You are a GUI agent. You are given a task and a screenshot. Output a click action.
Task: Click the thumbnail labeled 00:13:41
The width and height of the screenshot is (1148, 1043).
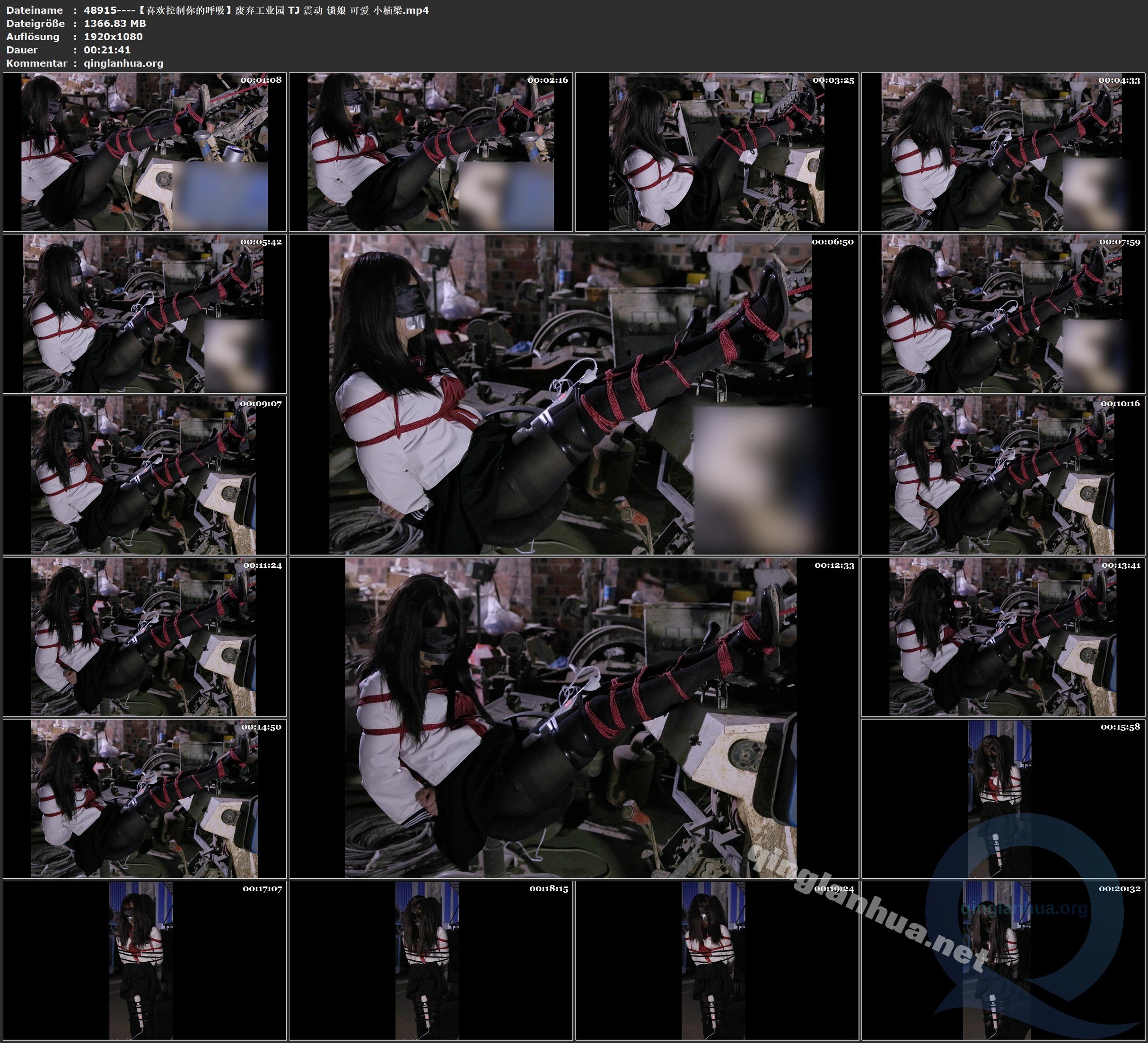pos(1003,637)
